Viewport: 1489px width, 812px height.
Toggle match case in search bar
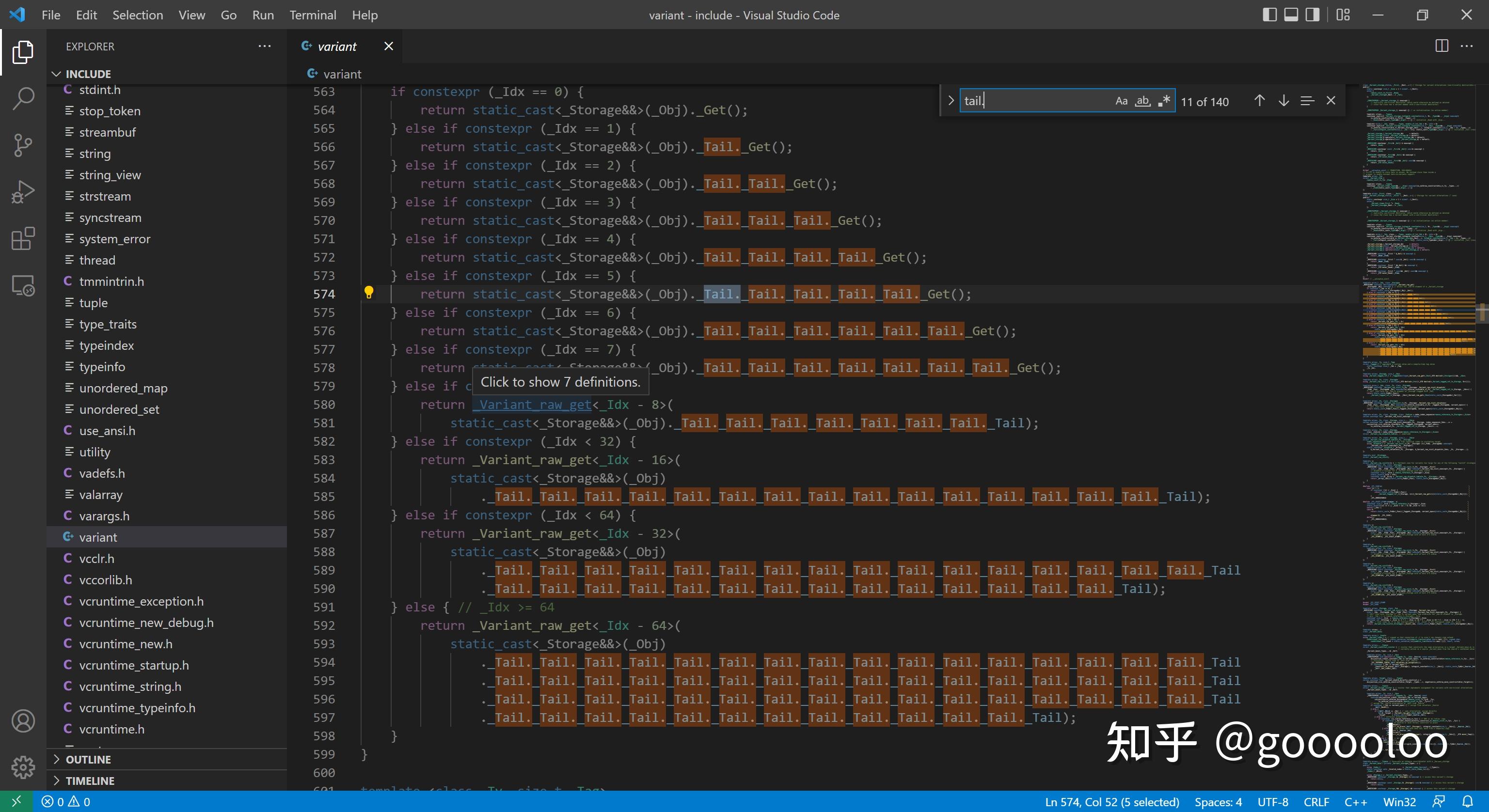click(x=1121, y=100)
